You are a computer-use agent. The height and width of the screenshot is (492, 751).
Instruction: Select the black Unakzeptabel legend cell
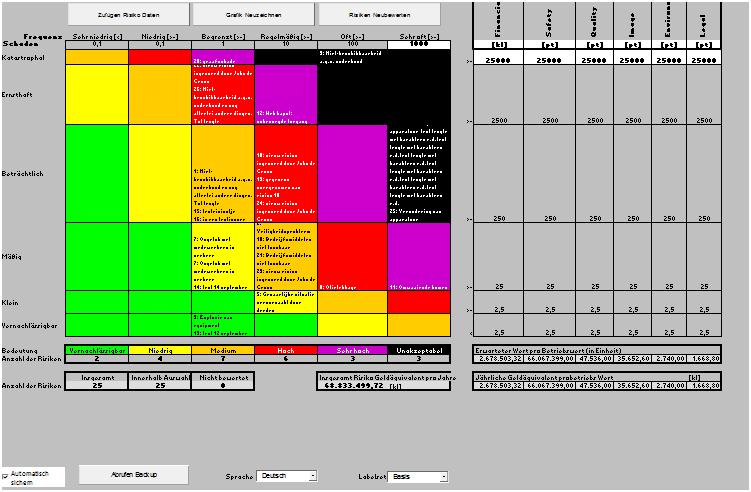pyautogui.click(x=419, y=351)
